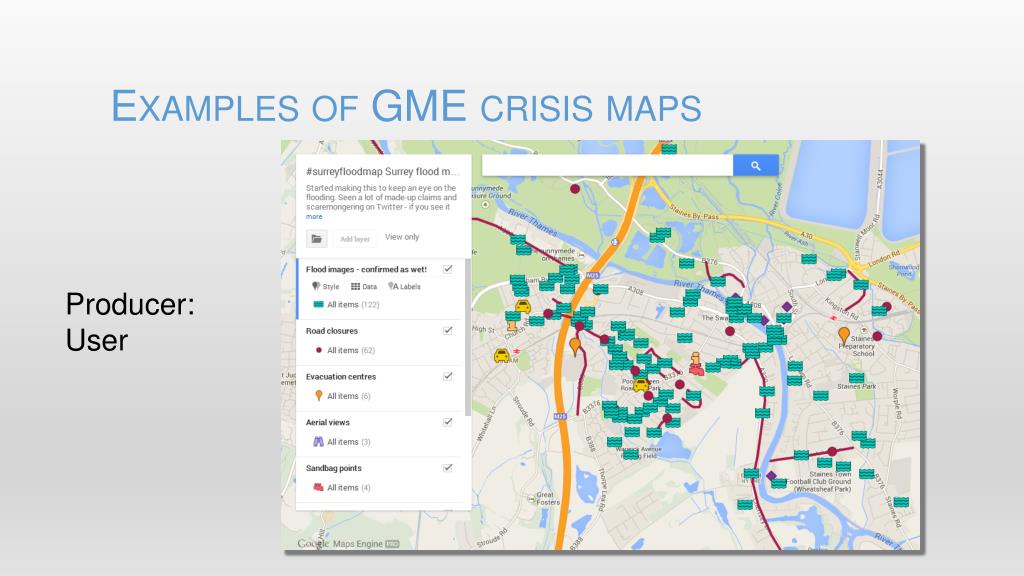Image resolution: width=1024 pixels, height=576 pixels.
Task: Select the Evacuation centres layer title
Action: click(x=341, y=377)
